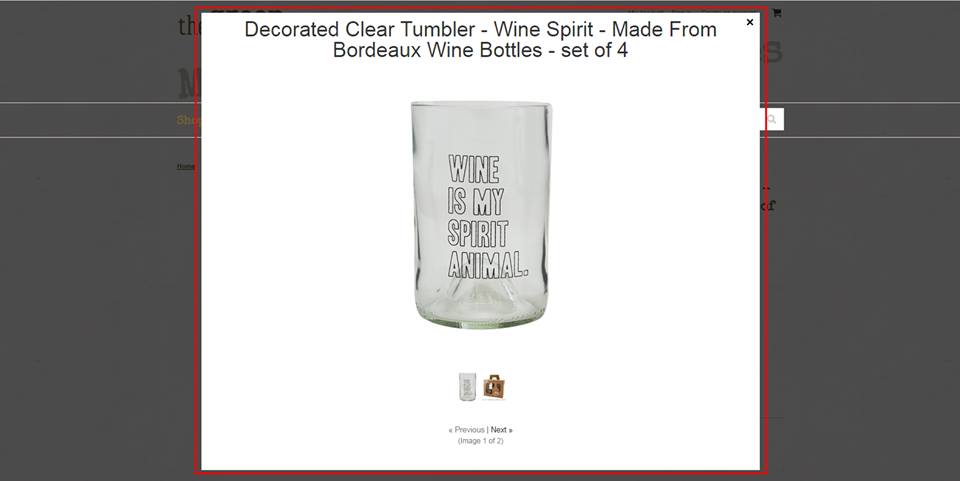Click the Image 1 of 2 caption

click(x=481, y=441)
